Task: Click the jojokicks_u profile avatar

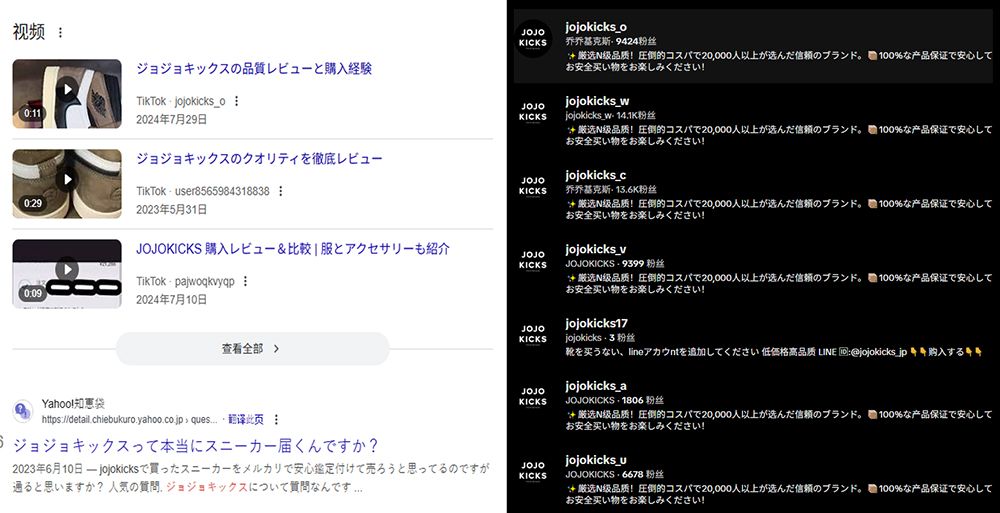Action: coord(533,471)
